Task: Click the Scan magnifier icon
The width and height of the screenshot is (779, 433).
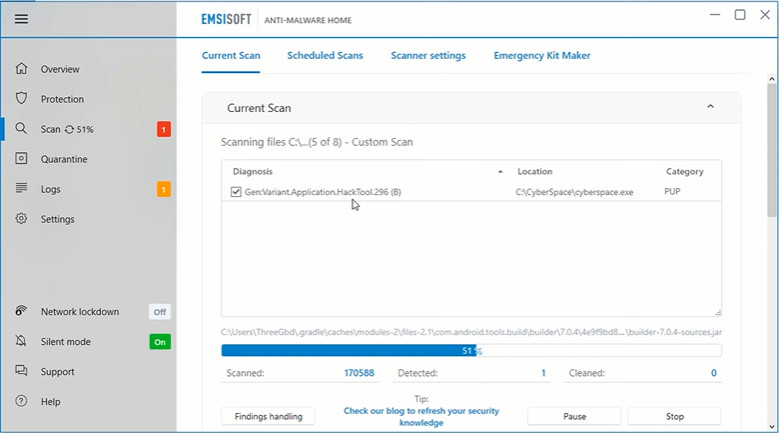Action: tap(21, 129)
